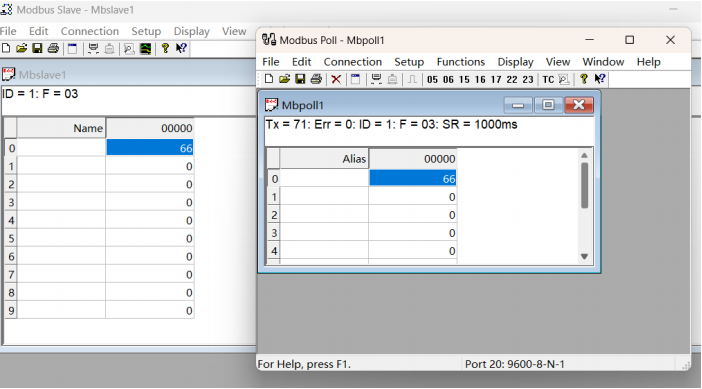Screen dimensions: 702x389
Task: Click pulse waveform icon in Modbus Poll toolbar
Action: pyautogui.click(x=412, y=79)
